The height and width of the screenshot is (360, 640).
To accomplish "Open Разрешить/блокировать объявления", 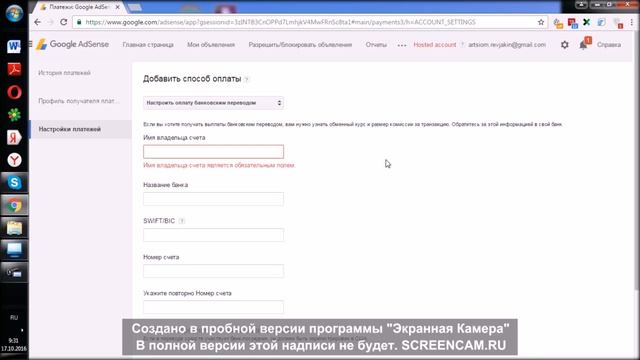I will [300, 44].
